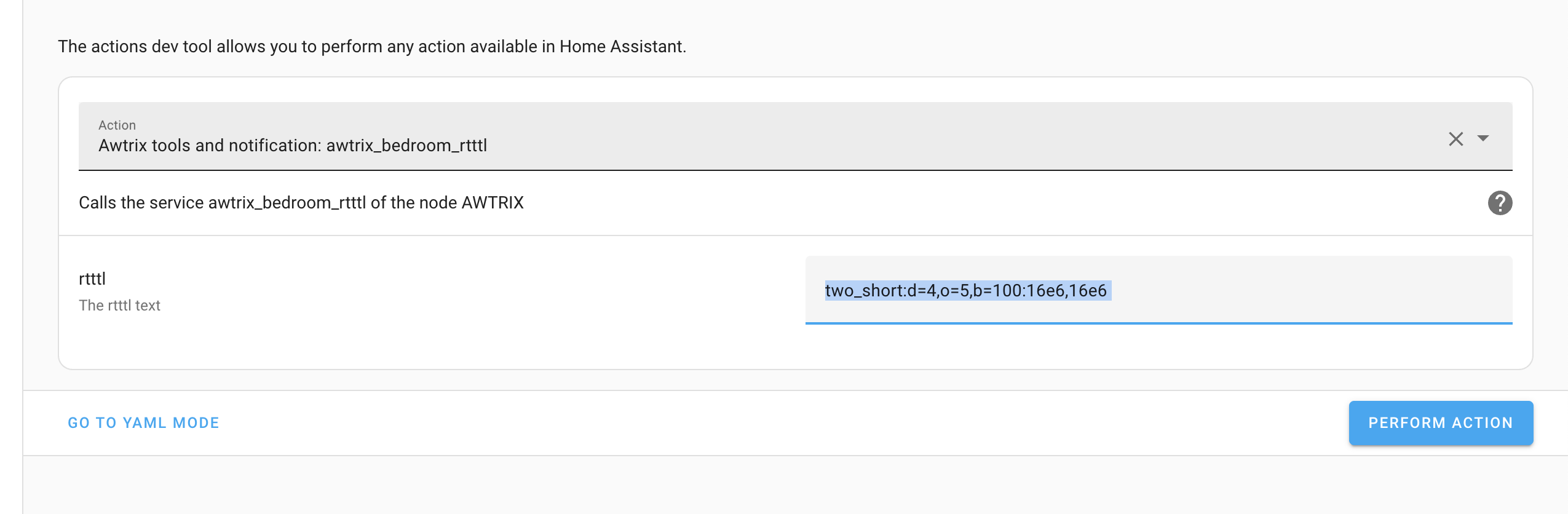
Task: Switch to YAML mode
Action: coord(143,423)
